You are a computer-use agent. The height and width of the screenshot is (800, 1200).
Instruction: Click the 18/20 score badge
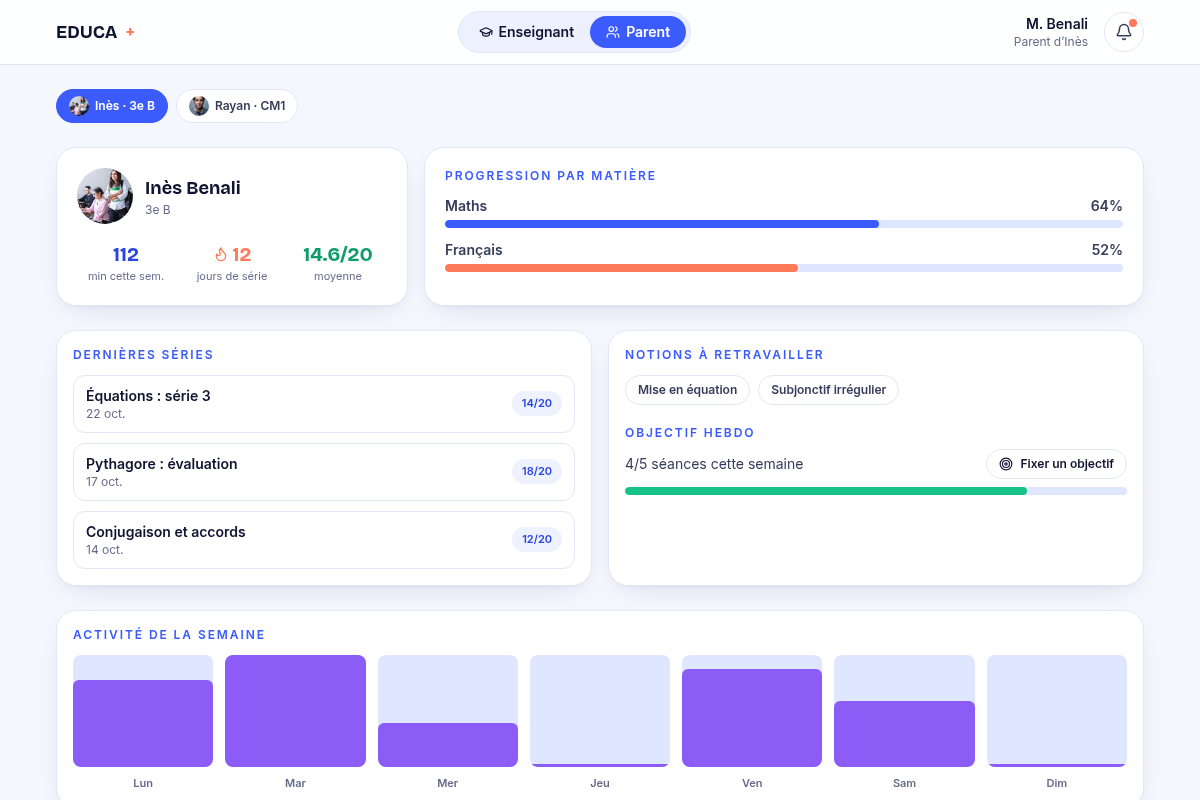537,472
